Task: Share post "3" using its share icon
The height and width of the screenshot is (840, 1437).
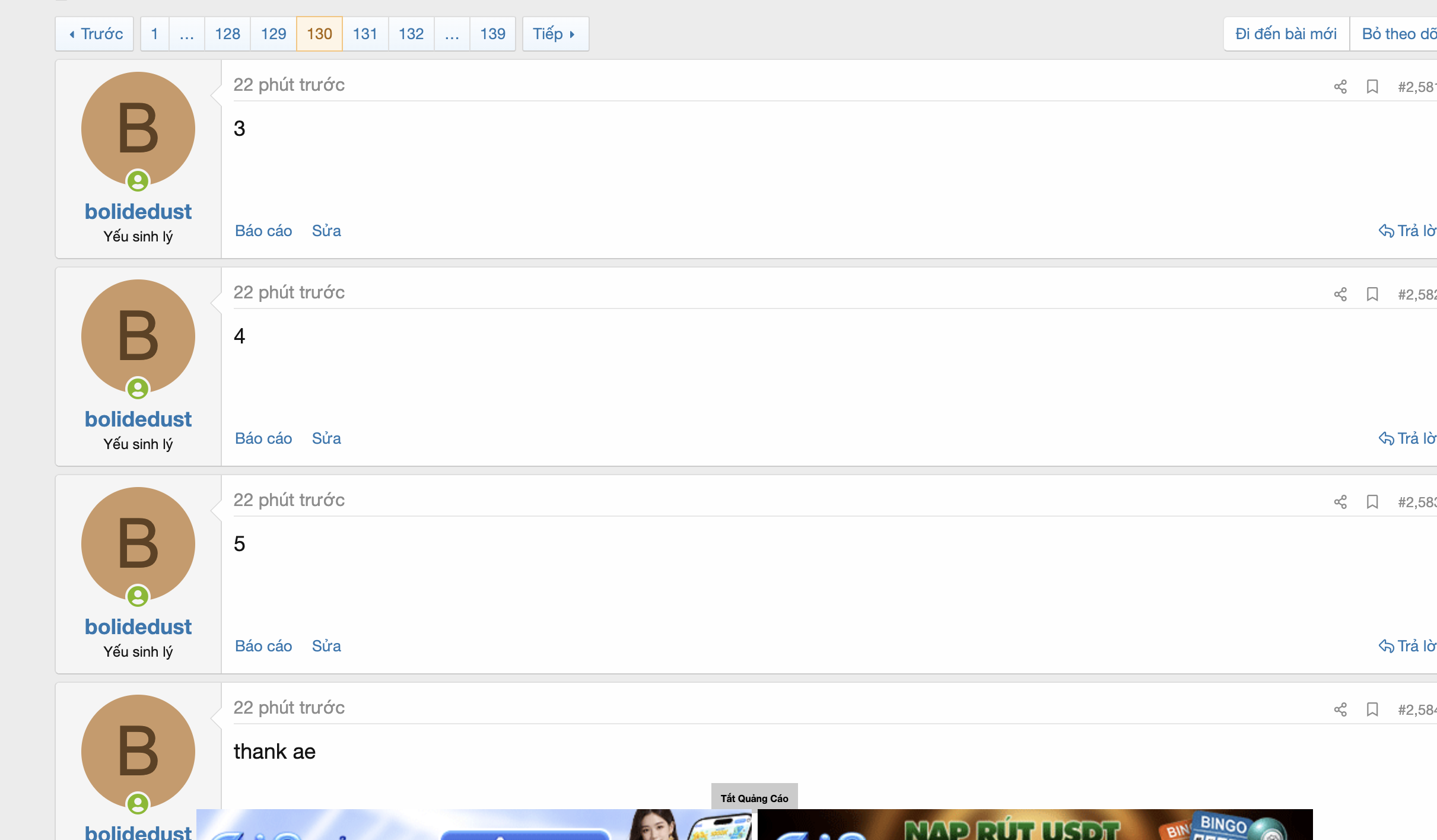Action: 1341,87
